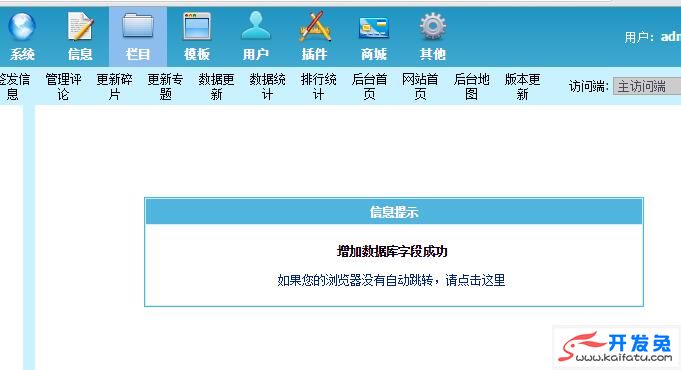
Task: Open 更新专题 submenu item
Action: click(165, 86)
